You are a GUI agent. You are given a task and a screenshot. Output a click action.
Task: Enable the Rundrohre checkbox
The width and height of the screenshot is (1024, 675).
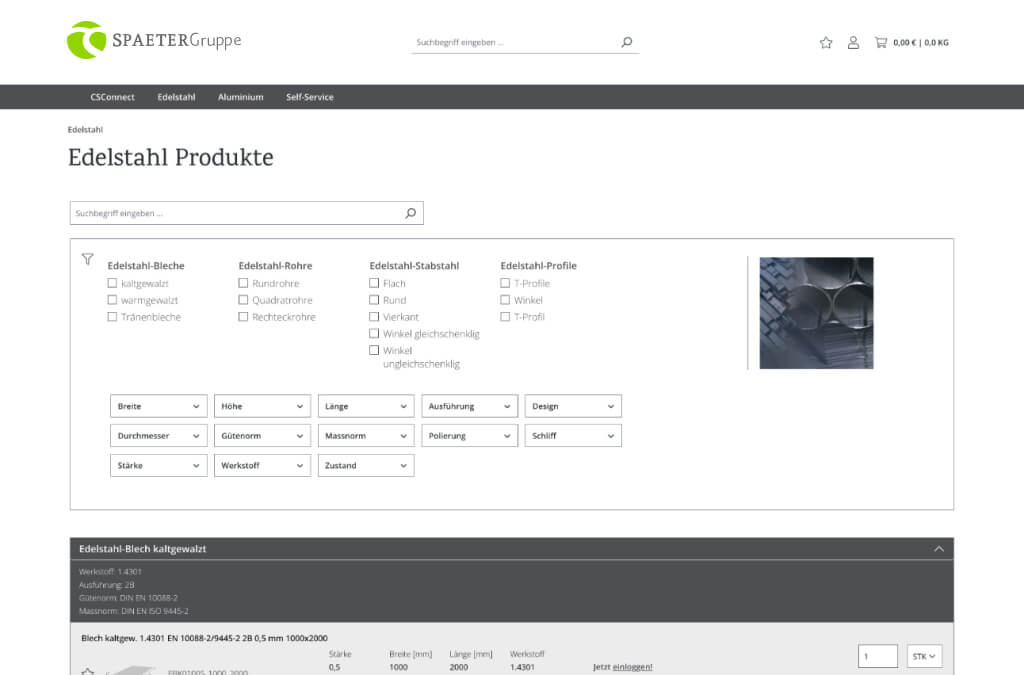click(243, 283)
